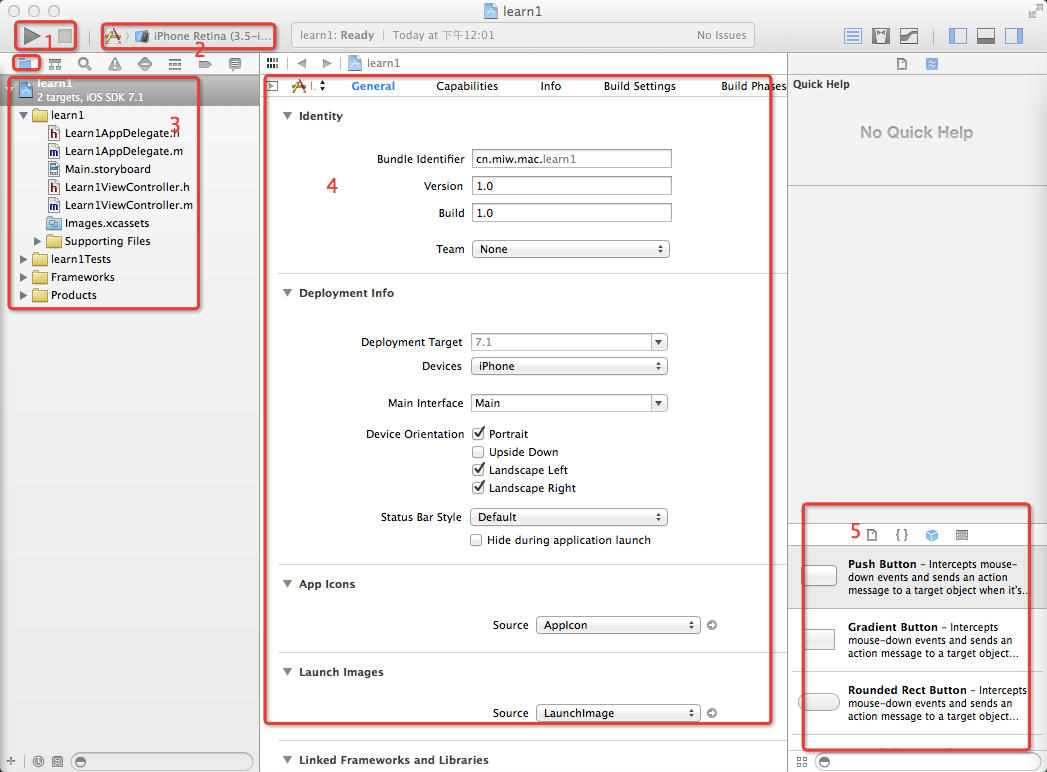Open the App Icons Source dropdown
Screen dimensions: 1047x772
(618, 625)
